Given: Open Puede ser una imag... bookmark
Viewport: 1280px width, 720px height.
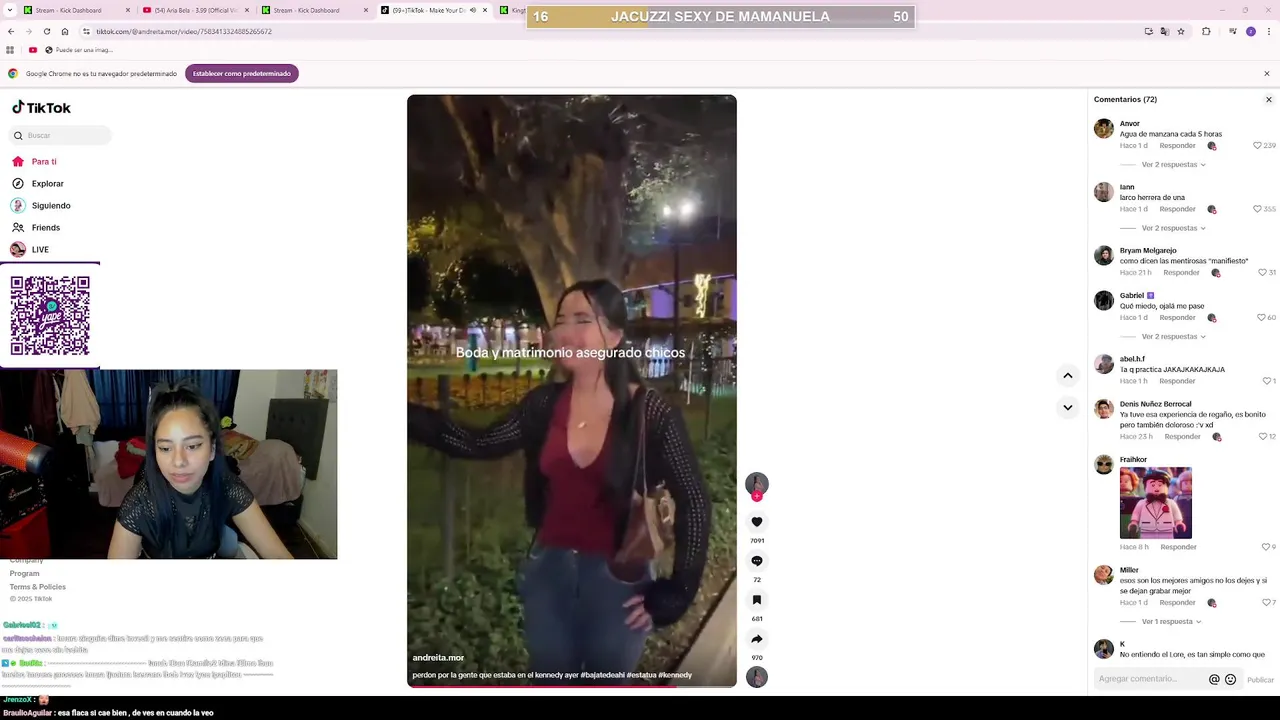Looking at the screenshot, I should pos(78,50).
